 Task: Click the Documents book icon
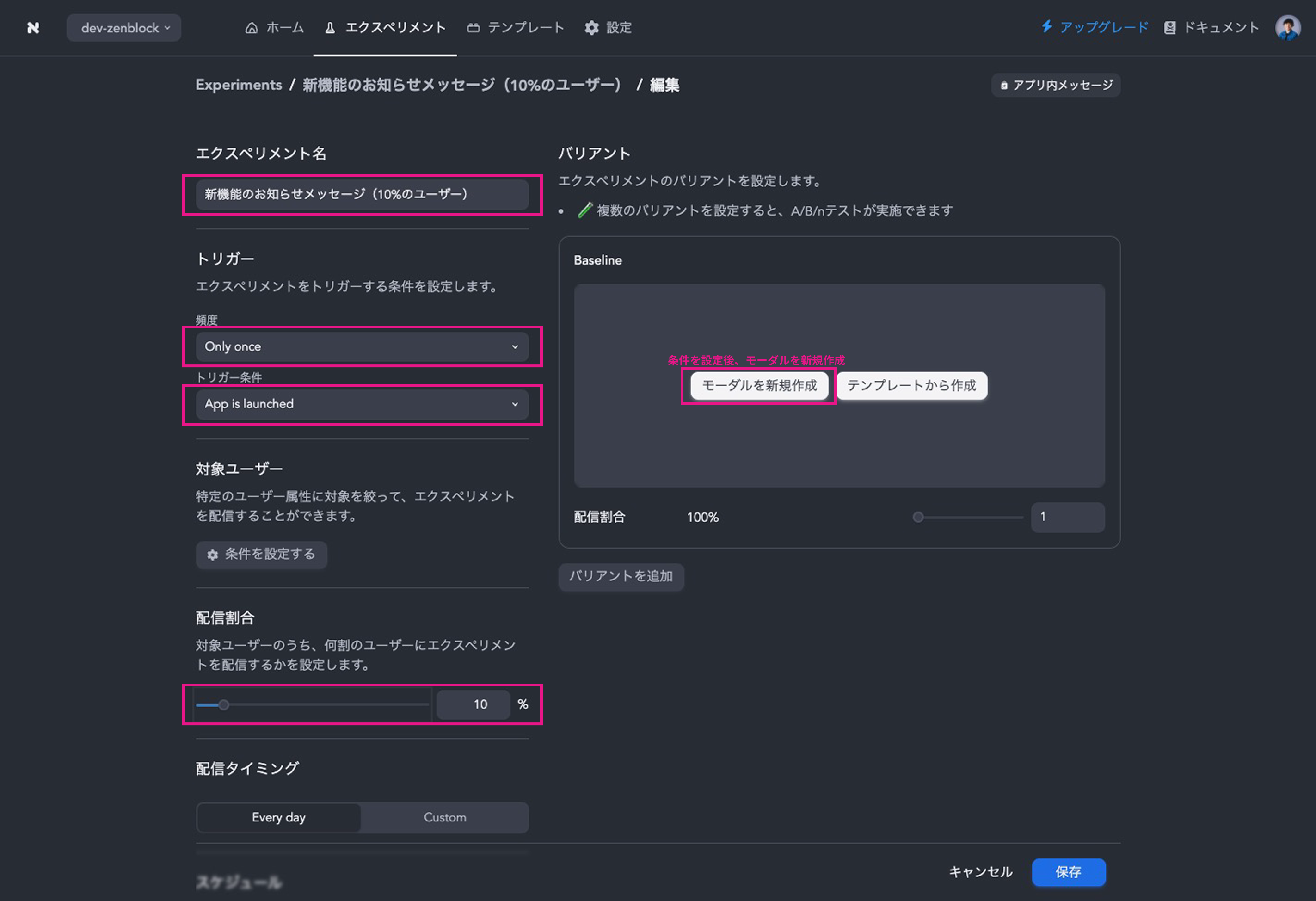(1169, 28)
